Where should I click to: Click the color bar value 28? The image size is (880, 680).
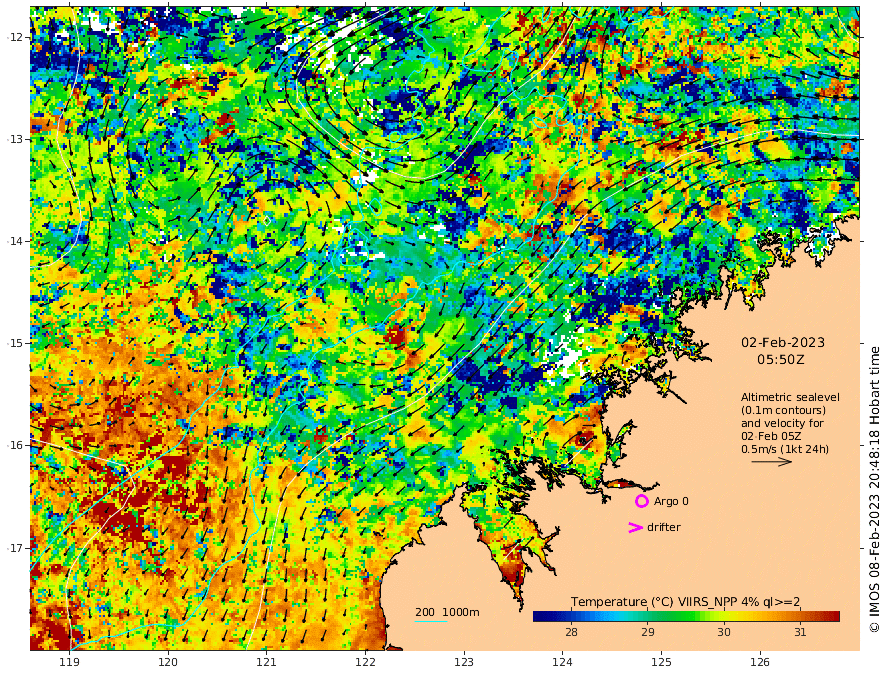[x=571, y=632]
